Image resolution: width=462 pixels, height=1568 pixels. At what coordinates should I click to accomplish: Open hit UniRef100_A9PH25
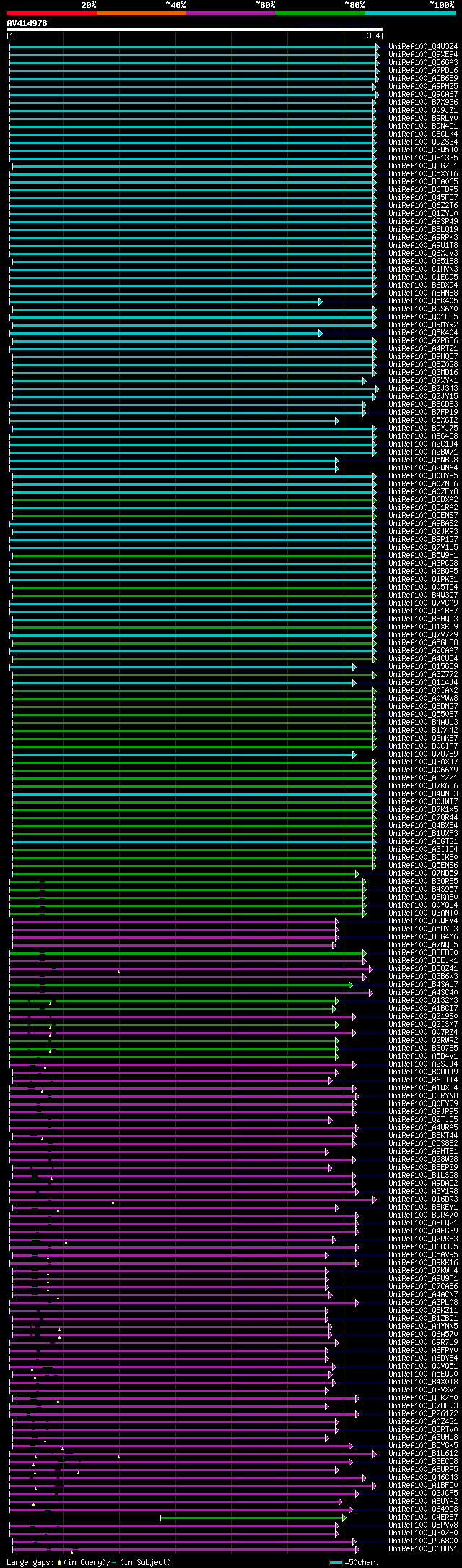(423, 86)
